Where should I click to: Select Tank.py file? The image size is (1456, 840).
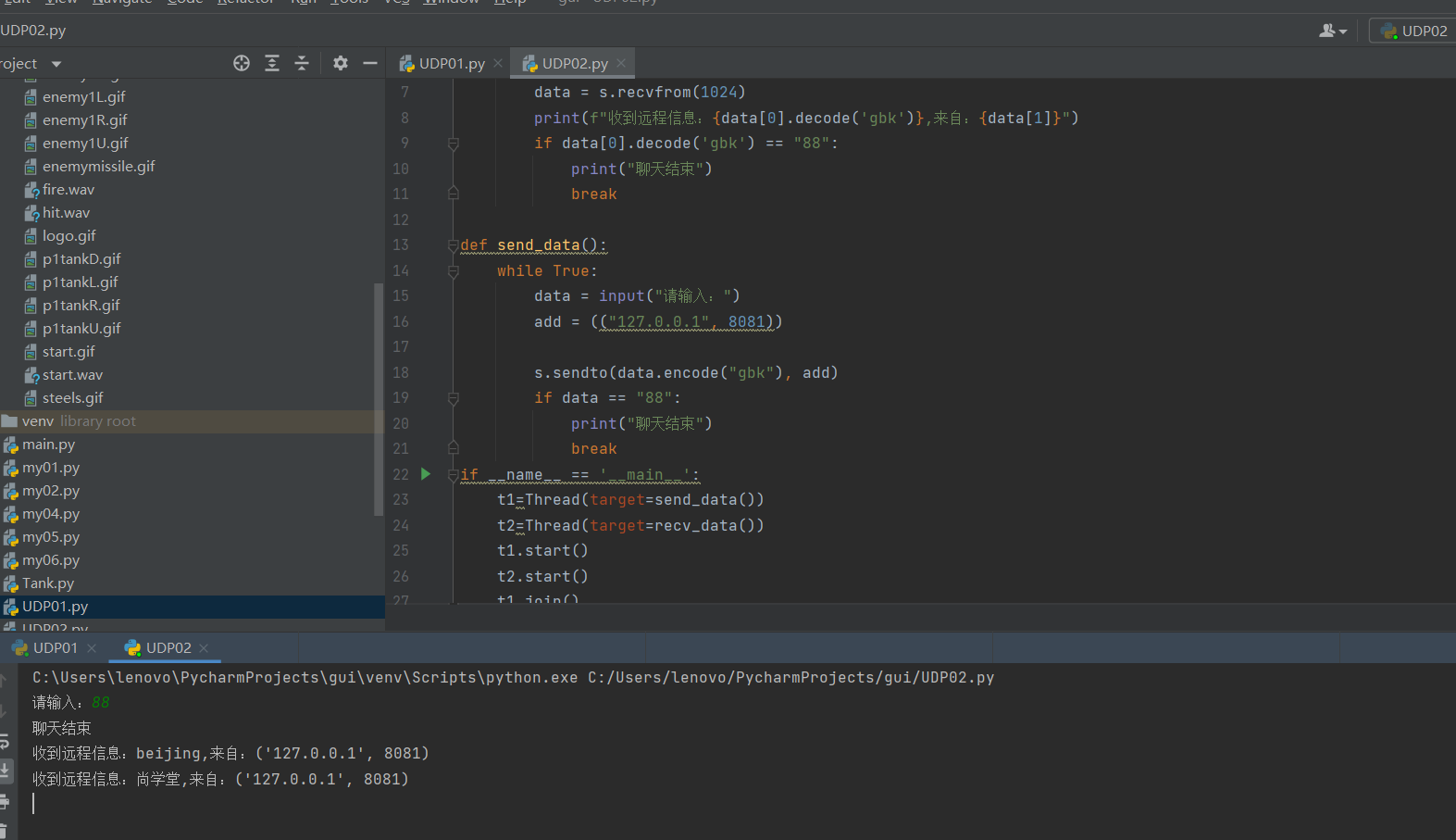tap(47, 583)
